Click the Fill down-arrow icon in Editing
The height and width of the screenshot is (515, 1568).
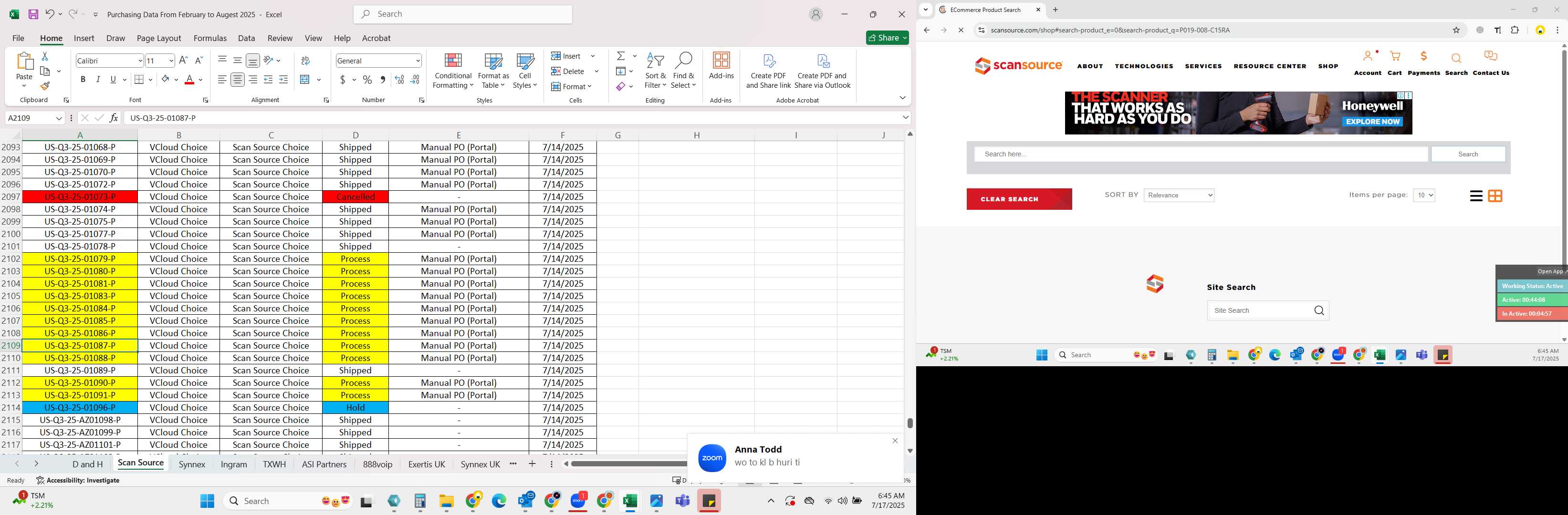[x=620, y=71]
